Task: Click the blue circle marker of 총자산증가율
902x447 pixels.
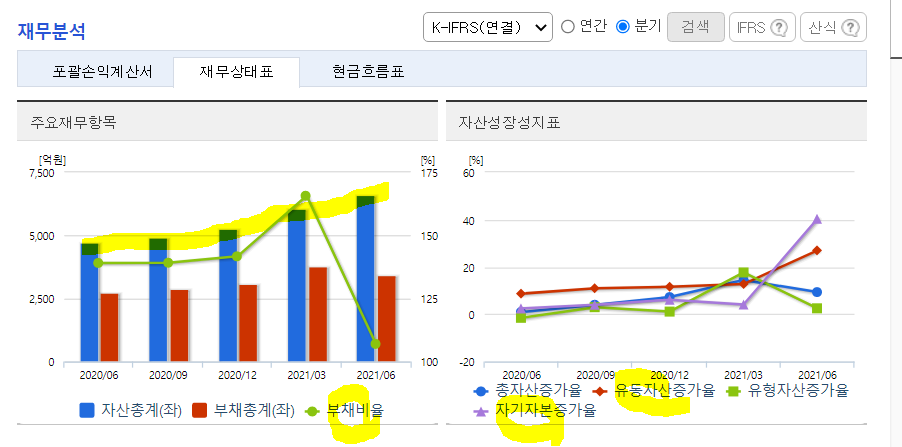Action: coord(481,391)
